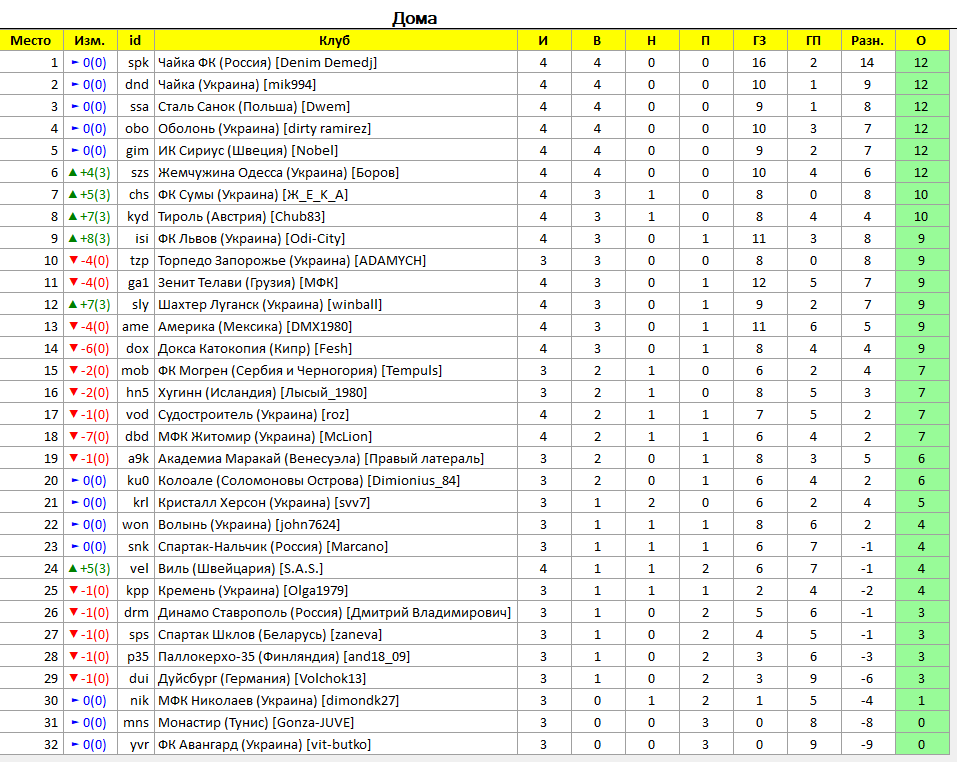Select club 'Шахтер Луганск (Украина) [winball]'
957x762 pixels.
tap(270, 304)
